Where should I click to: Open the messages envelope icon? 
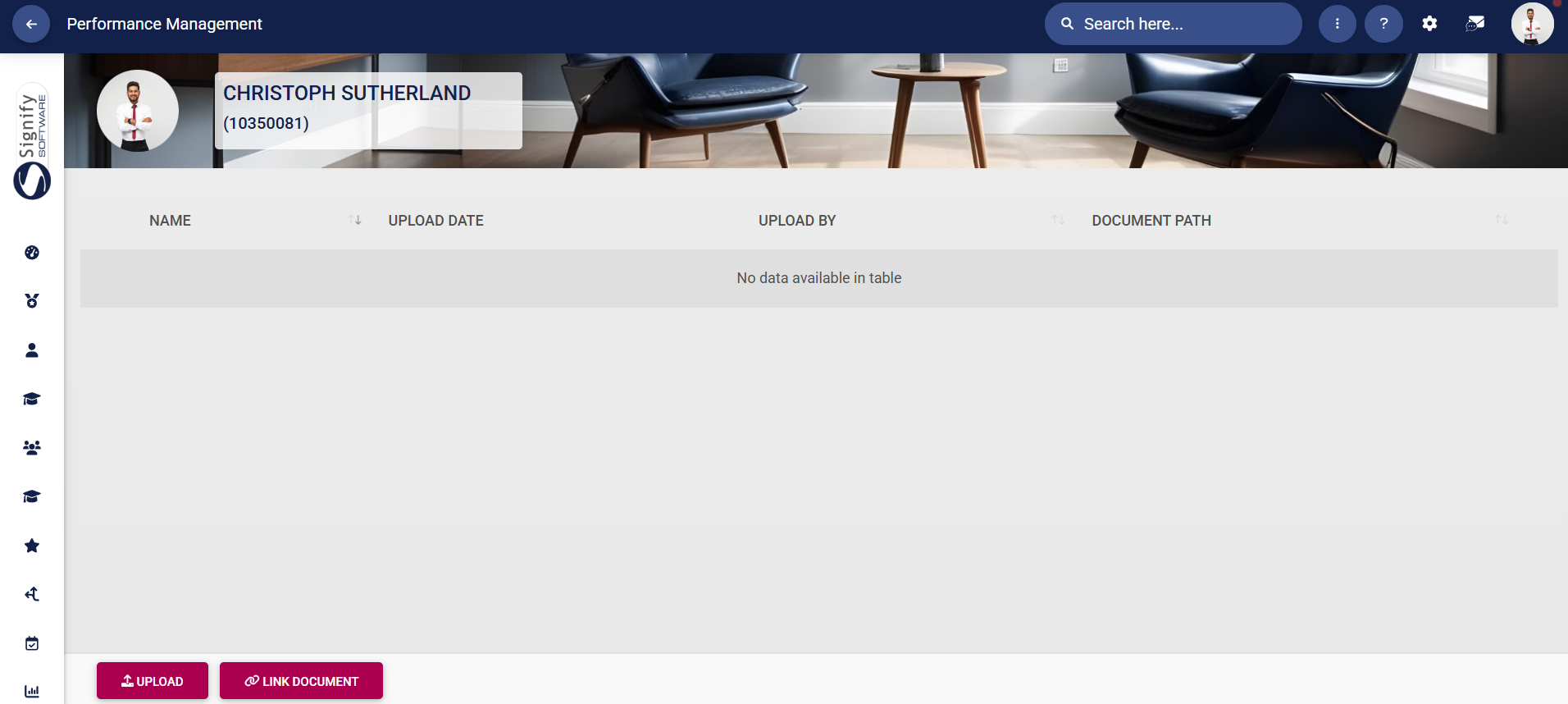(x=1475, y=24)
